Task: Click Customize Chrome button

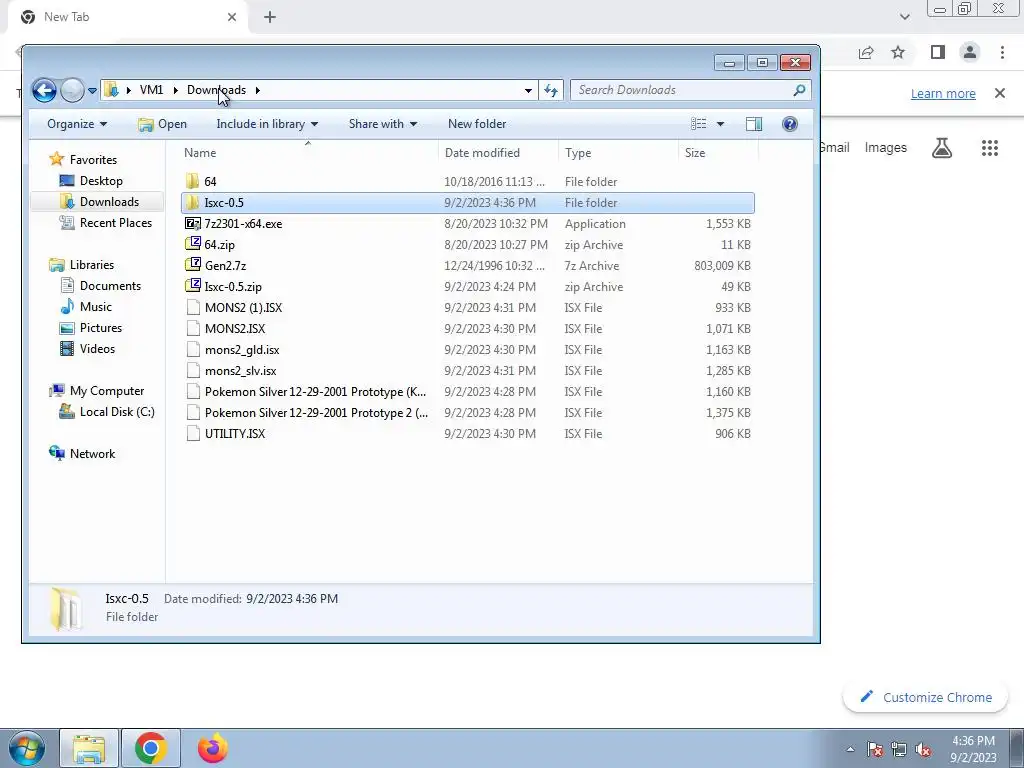Action: click(x=926, y=697)
